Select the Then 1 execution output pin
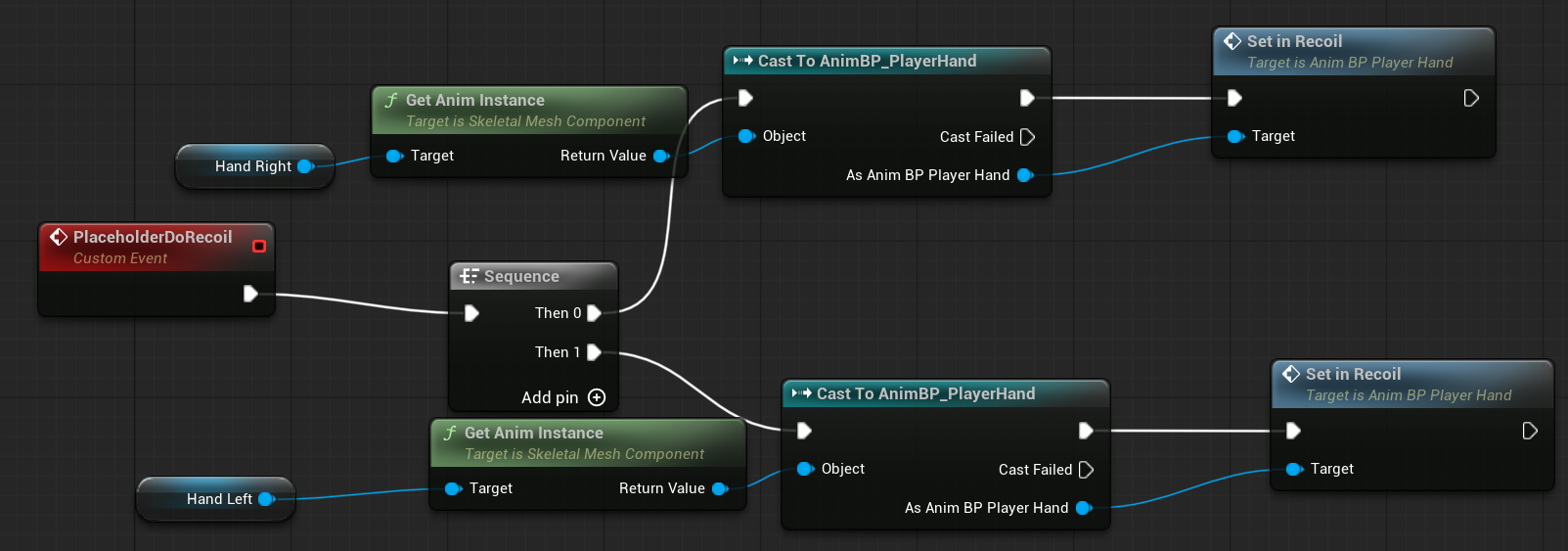The height and width of the screenshot is (551, 1568). (594, 352)
